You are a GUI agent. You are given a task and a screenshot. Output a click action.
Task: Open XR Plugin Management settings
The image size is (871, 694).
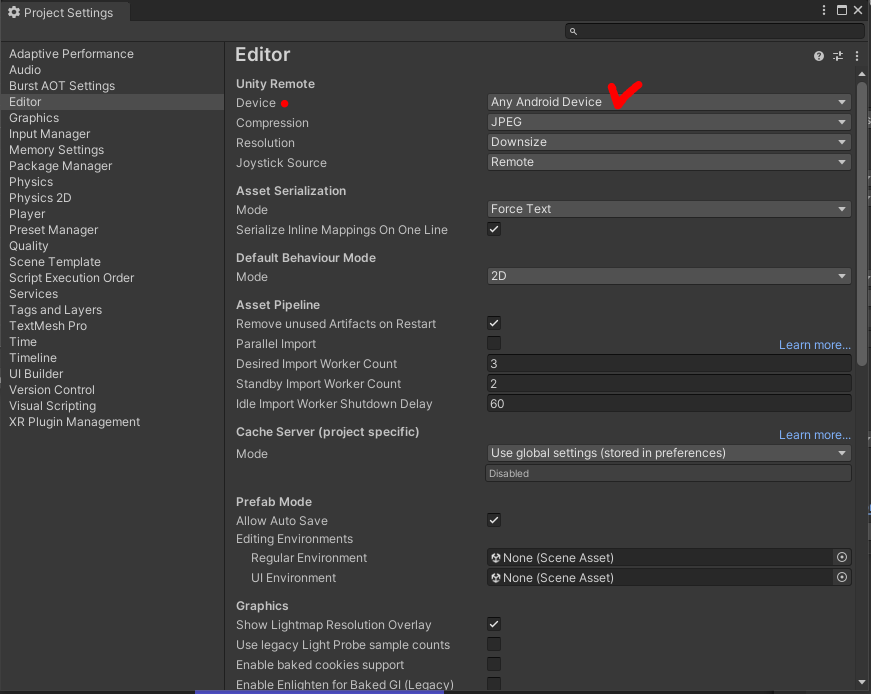click(74, 422)
